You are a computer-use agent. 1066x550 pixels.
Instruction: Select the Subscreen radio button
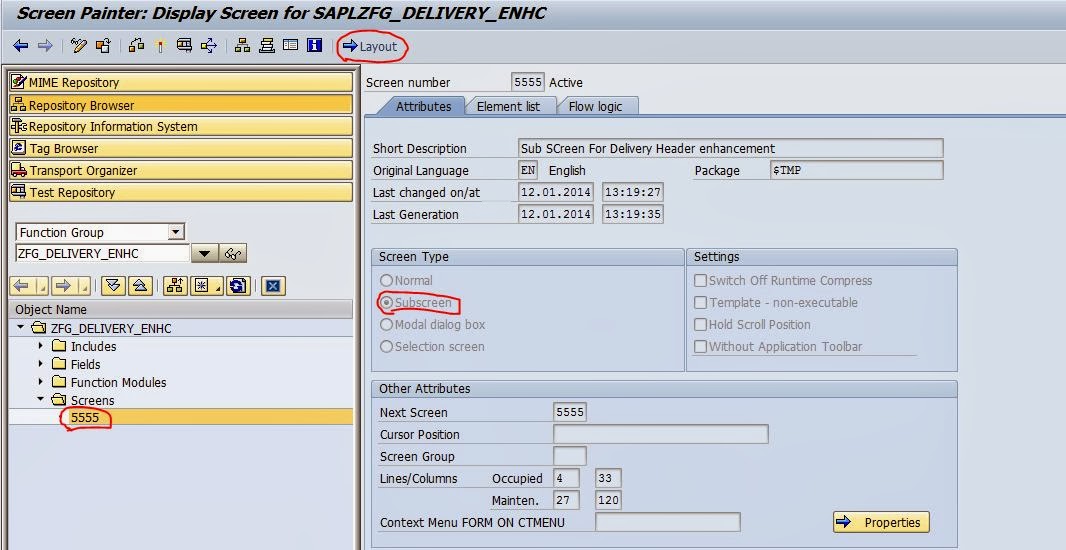pyautogui.click(x=386, y=303)
